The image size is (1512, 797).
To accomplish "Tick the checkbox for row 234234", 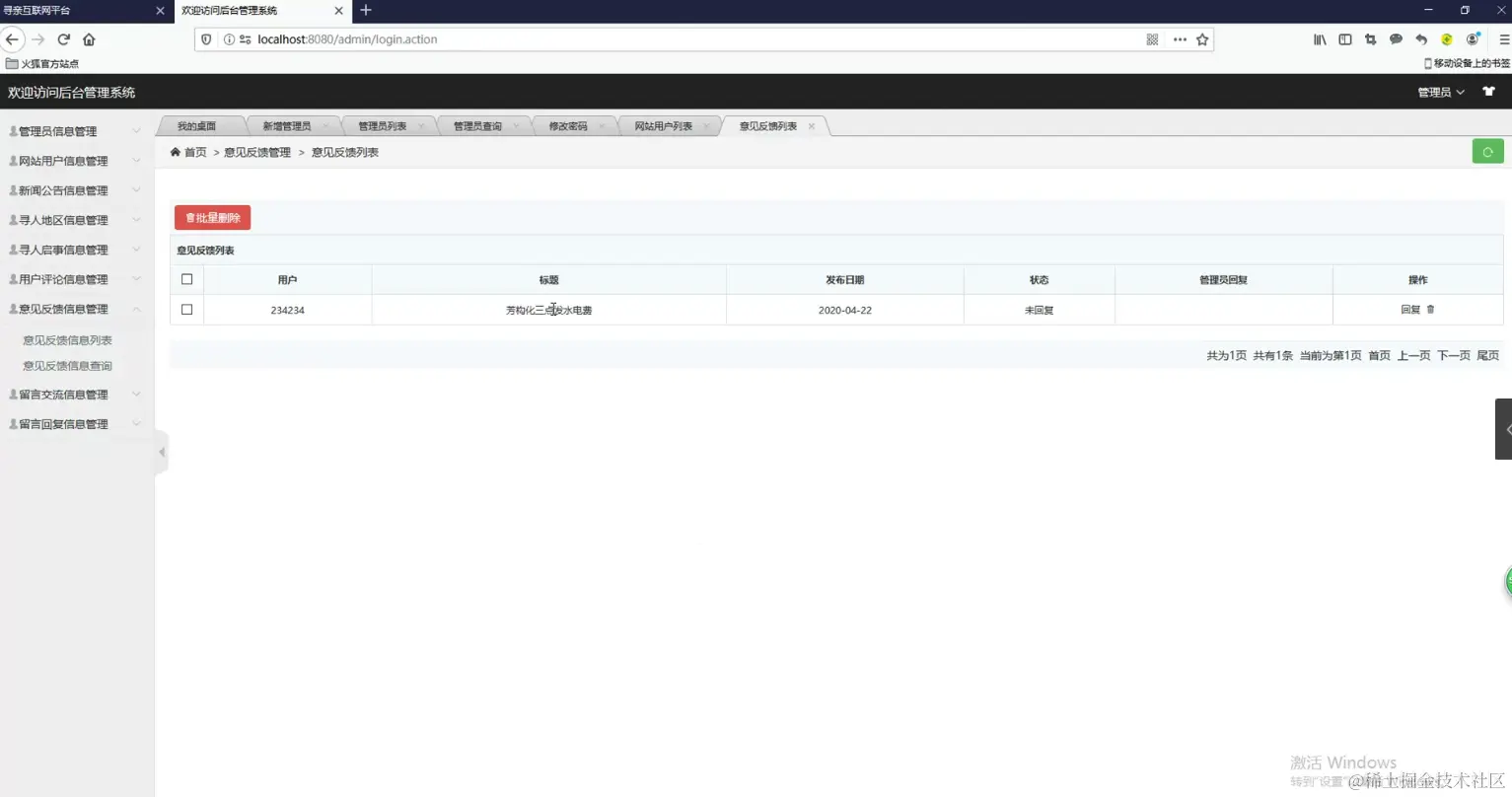I will 187,310.
